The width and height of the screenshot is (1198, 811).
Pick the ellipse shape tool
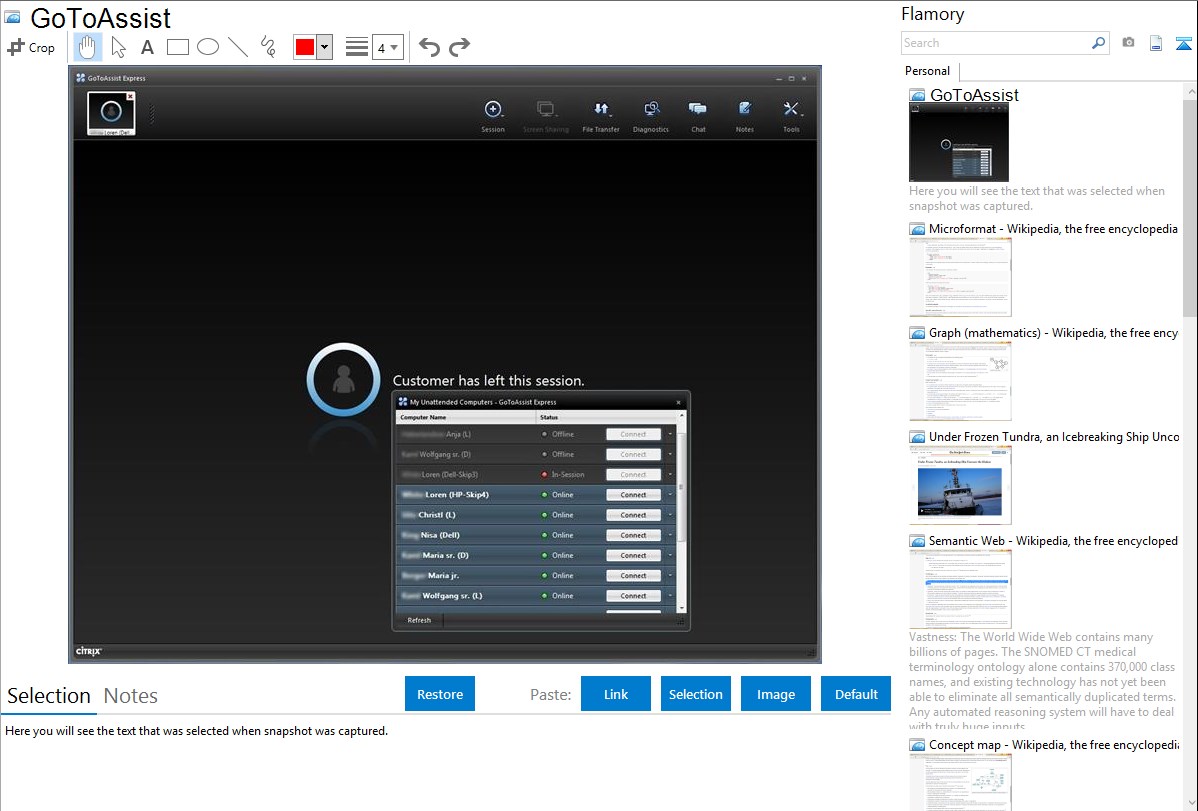pos(208,47)
